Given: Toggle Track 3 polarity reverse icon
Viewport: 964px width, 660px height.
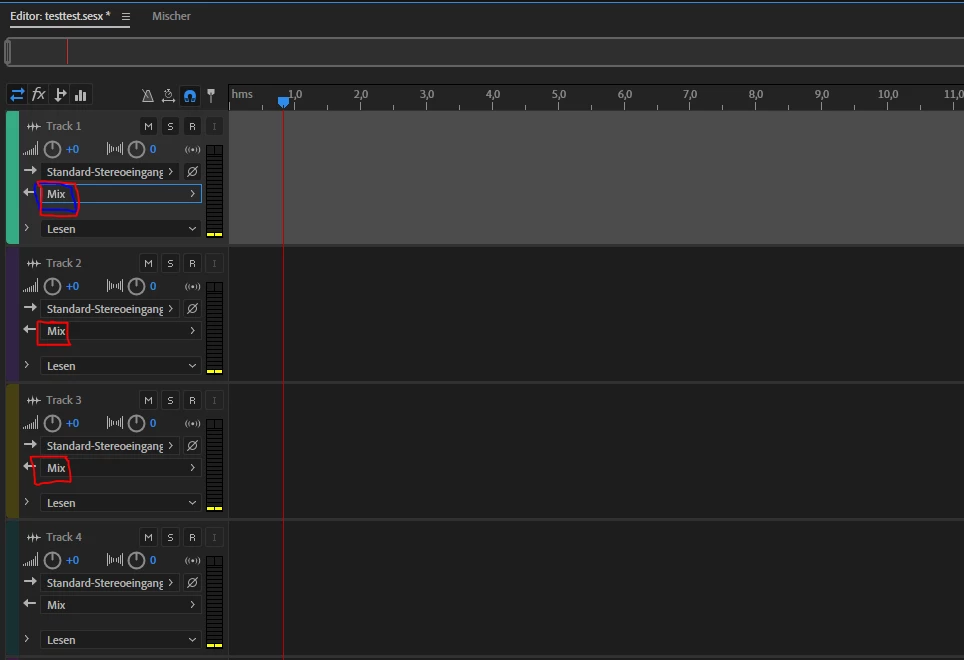Looking at the screenshot, I should coord(192,446).
